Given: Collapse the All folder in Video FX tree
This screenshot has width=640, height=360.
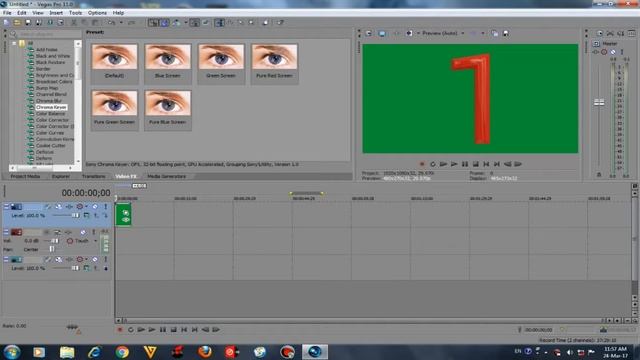Looking at the screenshot, I should click(x=14, y=43).
